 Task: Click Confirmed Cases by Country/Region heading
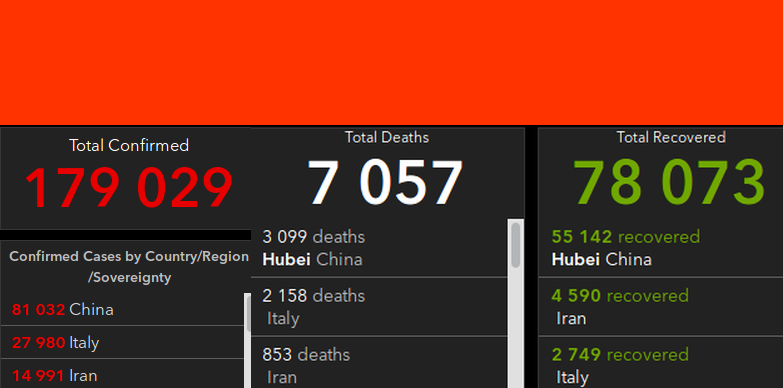(129, 267)
